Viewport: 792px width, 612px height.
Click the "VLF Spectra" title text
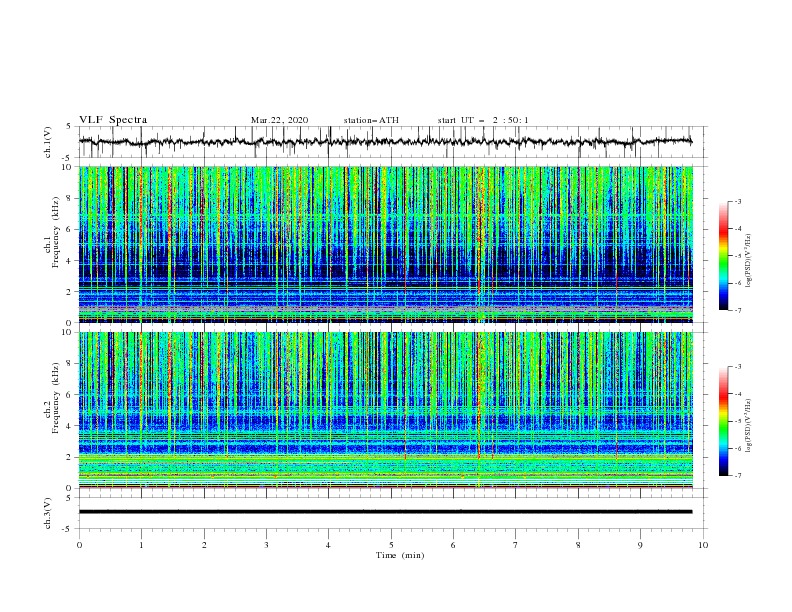[x=113, y=120]
